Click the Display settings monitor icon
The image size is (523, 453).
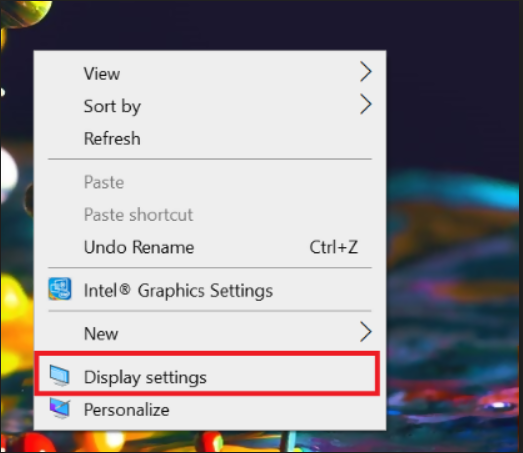click(x=60, y=376)
